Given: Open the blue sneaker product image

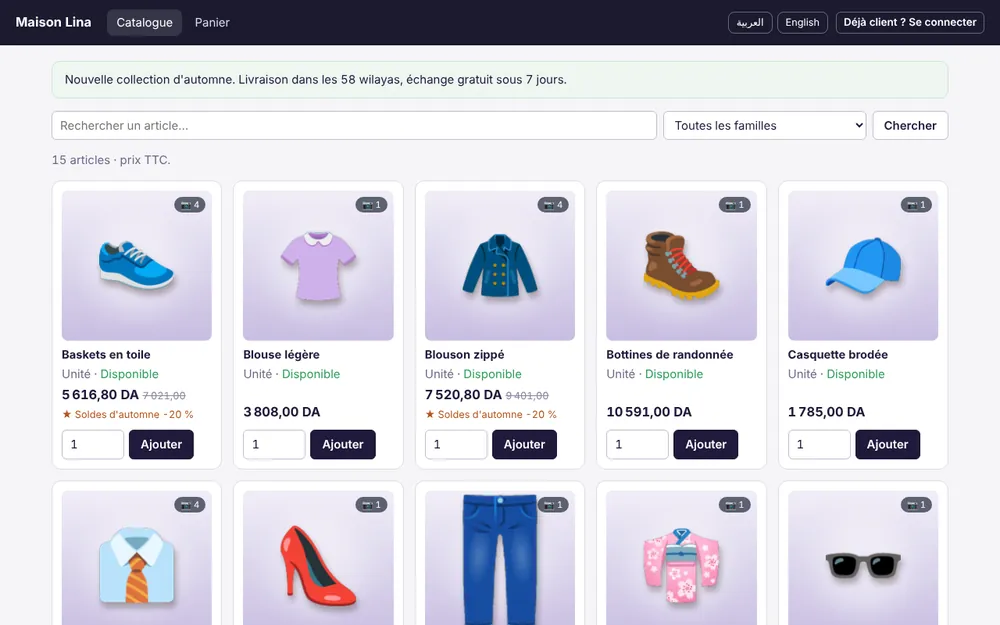Looking at the screenshot, I should 136,265.
